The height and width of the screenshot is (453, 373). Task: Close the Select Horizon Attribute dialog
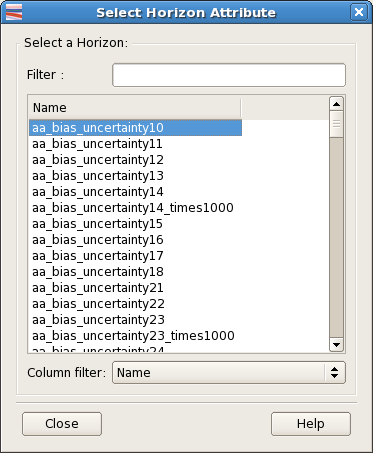359,12
